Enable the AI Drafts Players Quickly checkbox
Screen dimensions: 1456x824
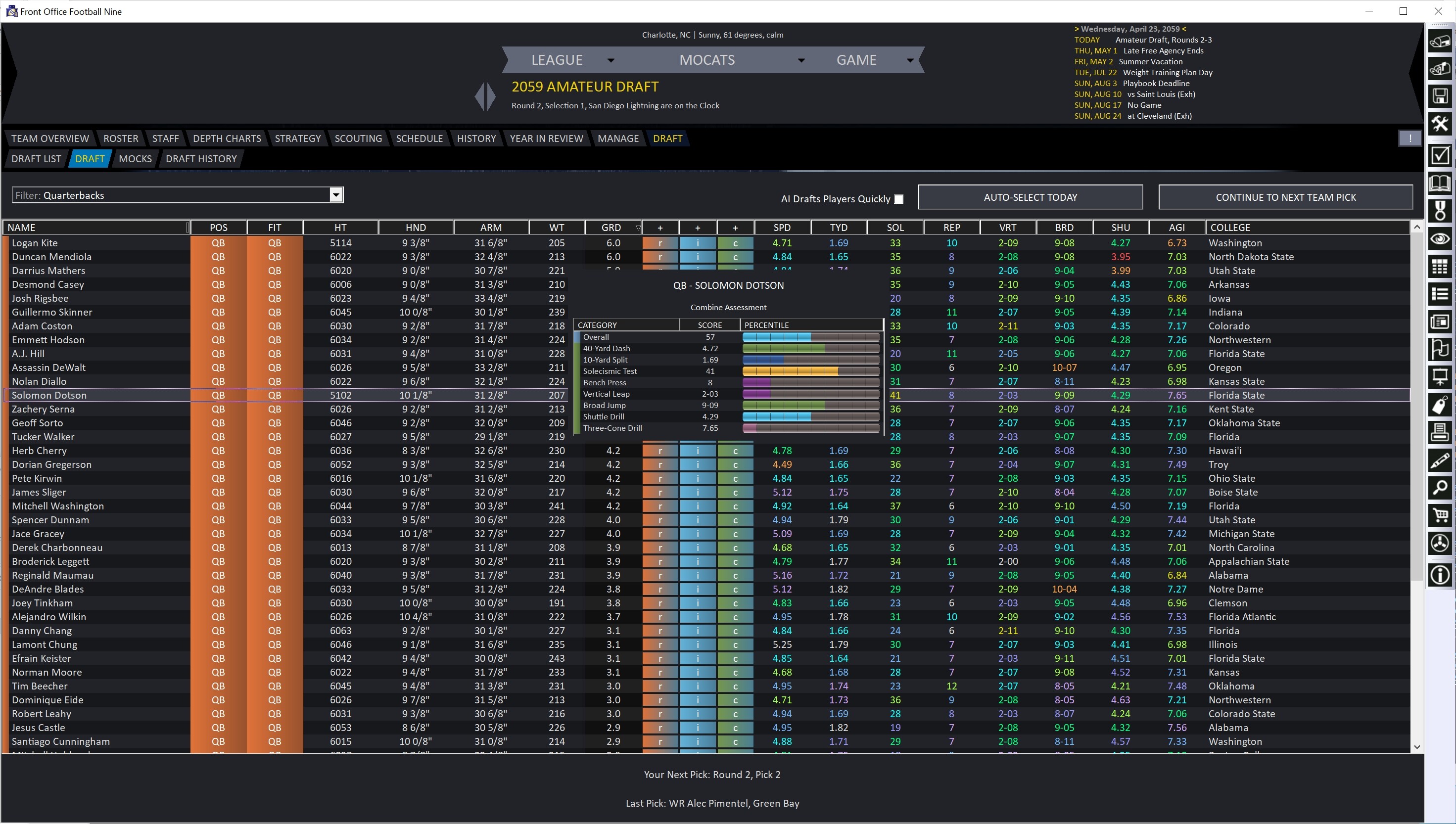899,199
